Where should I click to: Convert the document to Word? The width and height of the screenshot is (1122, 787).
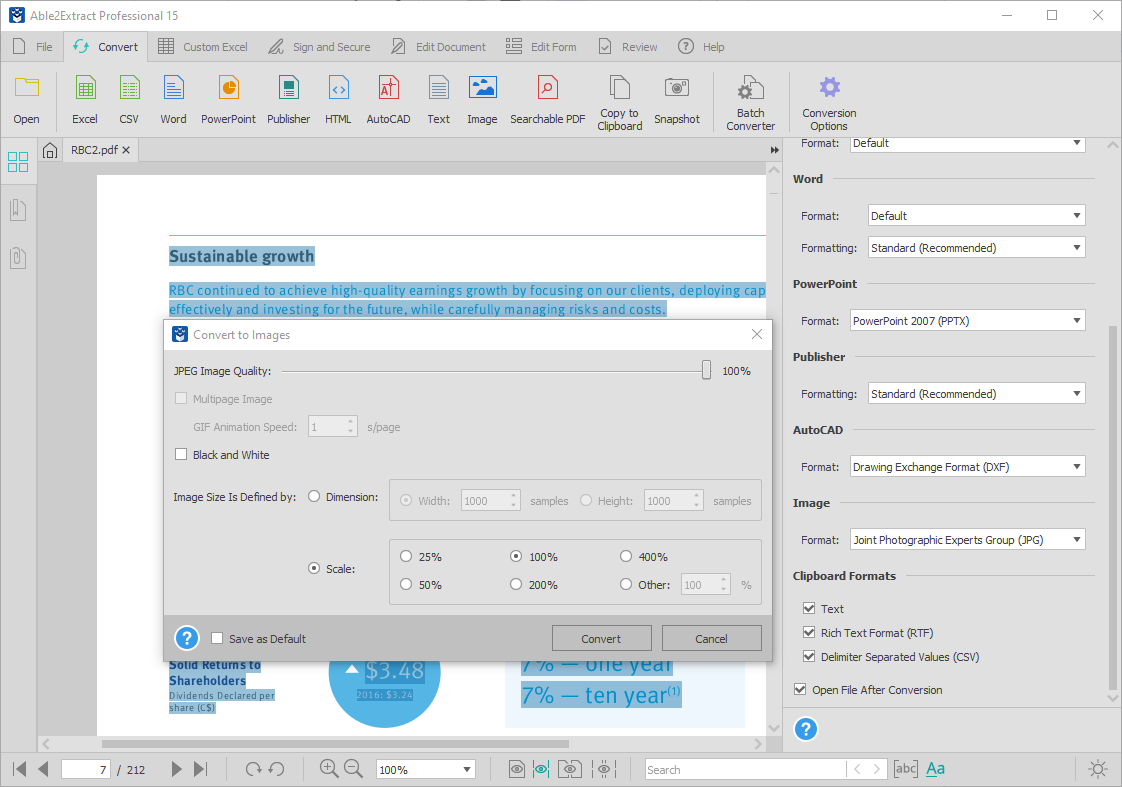[x=173, y=99]
